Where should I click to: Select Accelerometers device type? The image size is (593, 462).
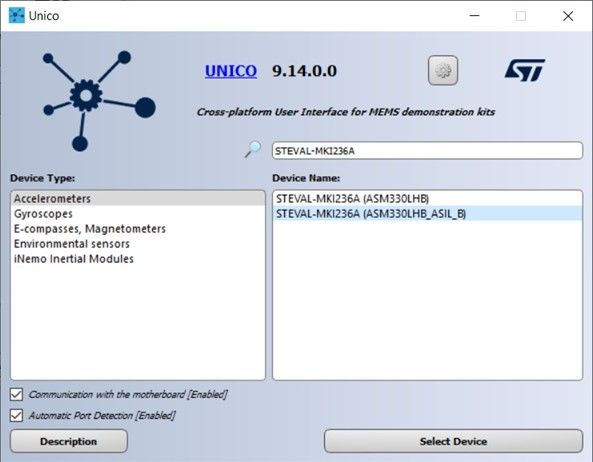coord(138,198)
